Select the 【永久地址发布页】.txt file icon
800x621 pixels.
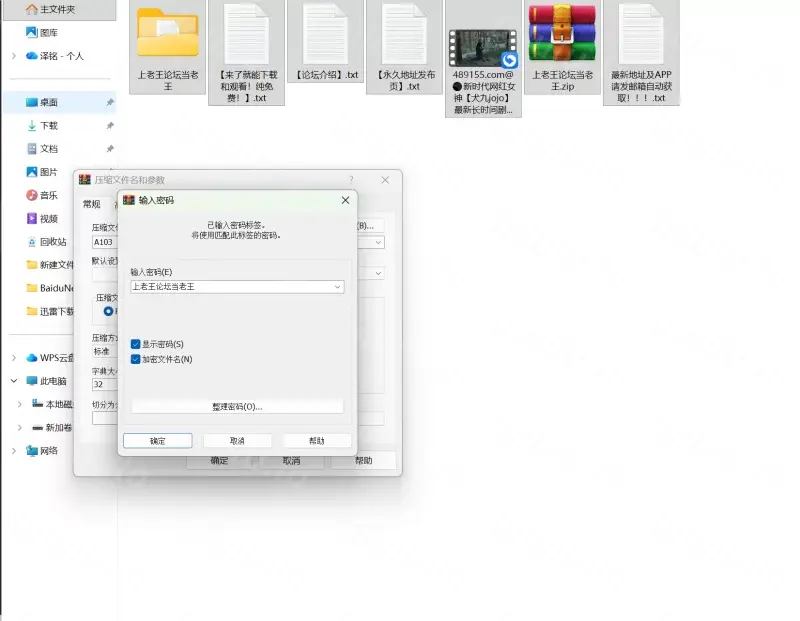[x=405, y=33]
